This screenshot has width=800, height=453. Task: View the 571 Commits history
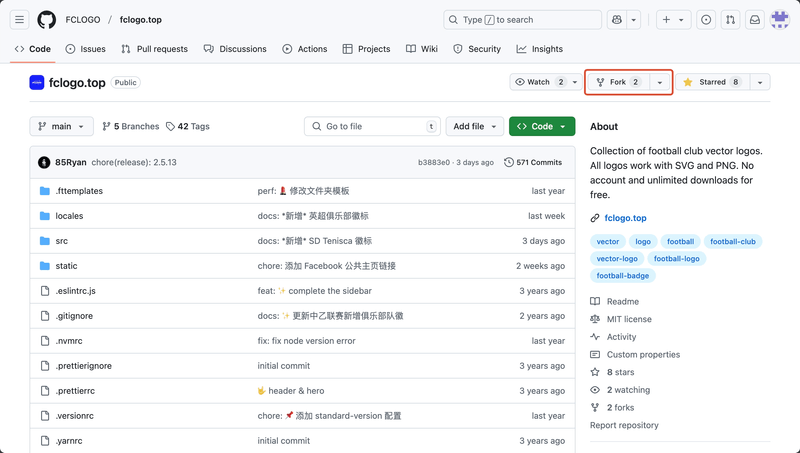tap(533, 162)
